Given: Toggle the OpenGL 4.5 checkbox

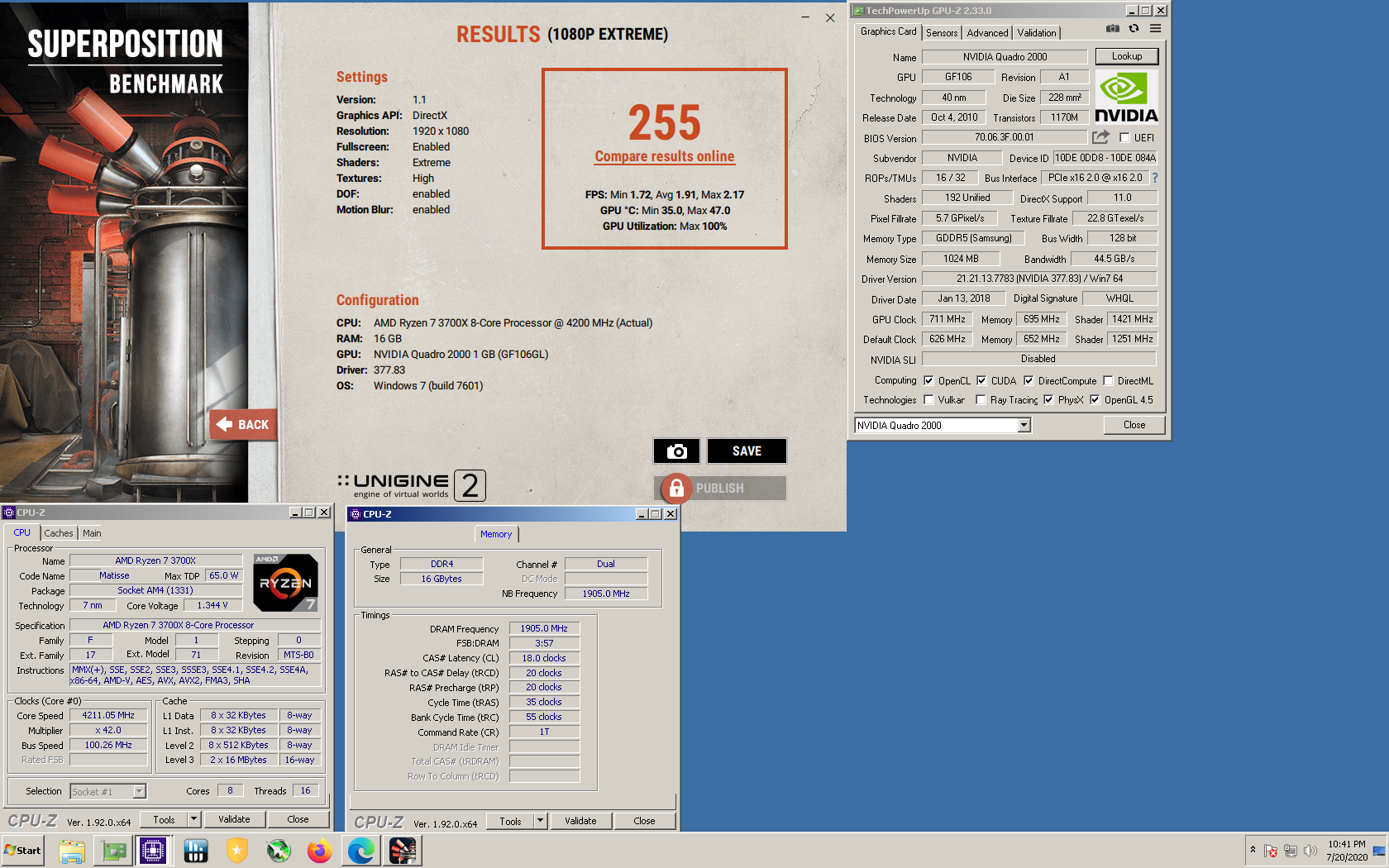Looking at the screenshot, I should 1095,400.
